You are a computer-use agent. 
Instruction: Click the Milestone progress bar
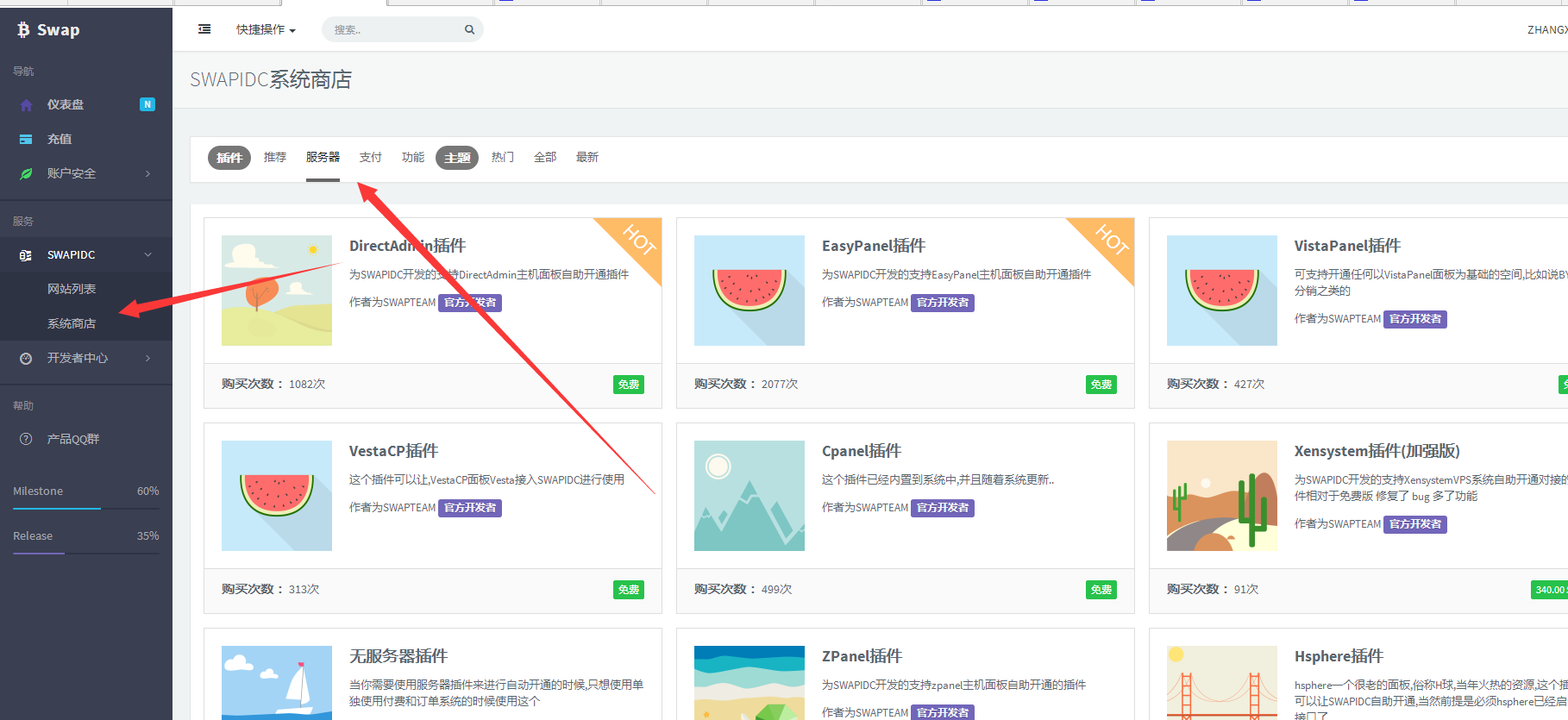[x=86, y=509]
